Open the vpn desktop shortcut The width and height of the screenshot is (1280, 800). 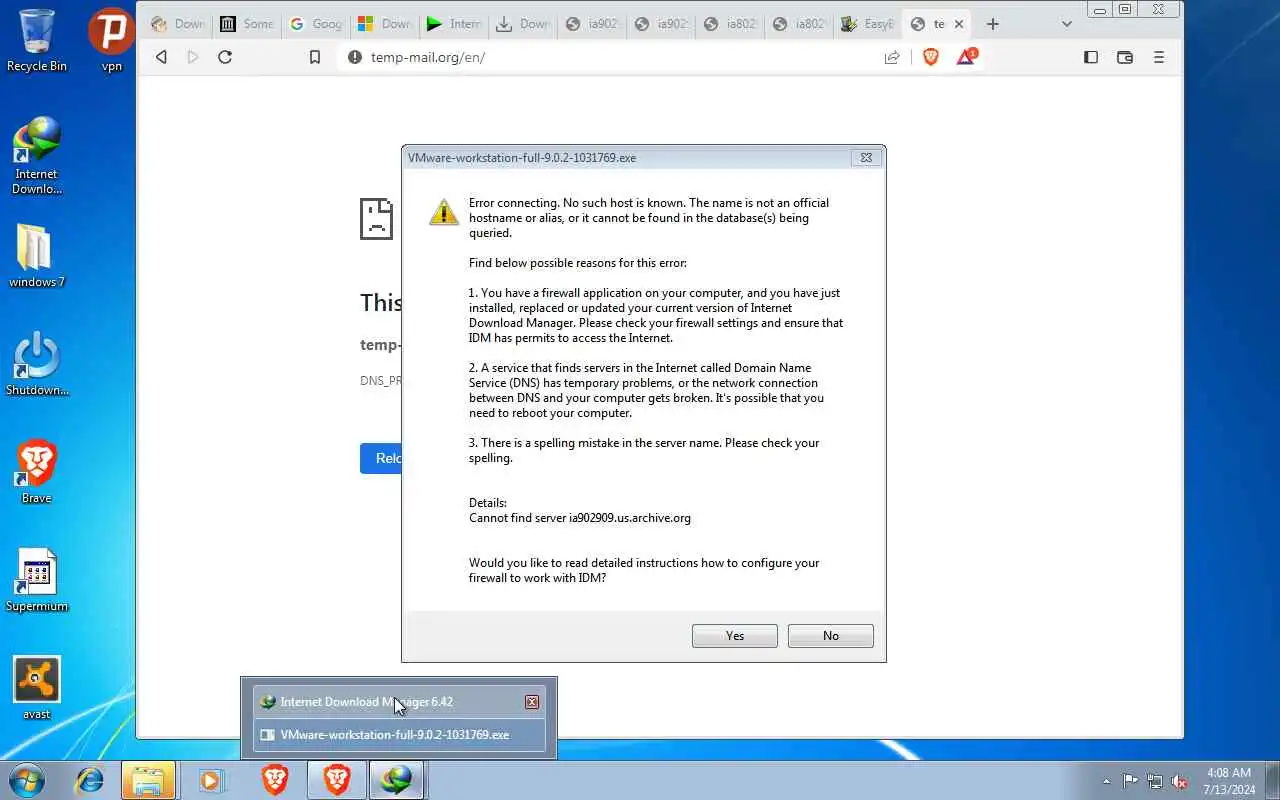tap(111, 41)
